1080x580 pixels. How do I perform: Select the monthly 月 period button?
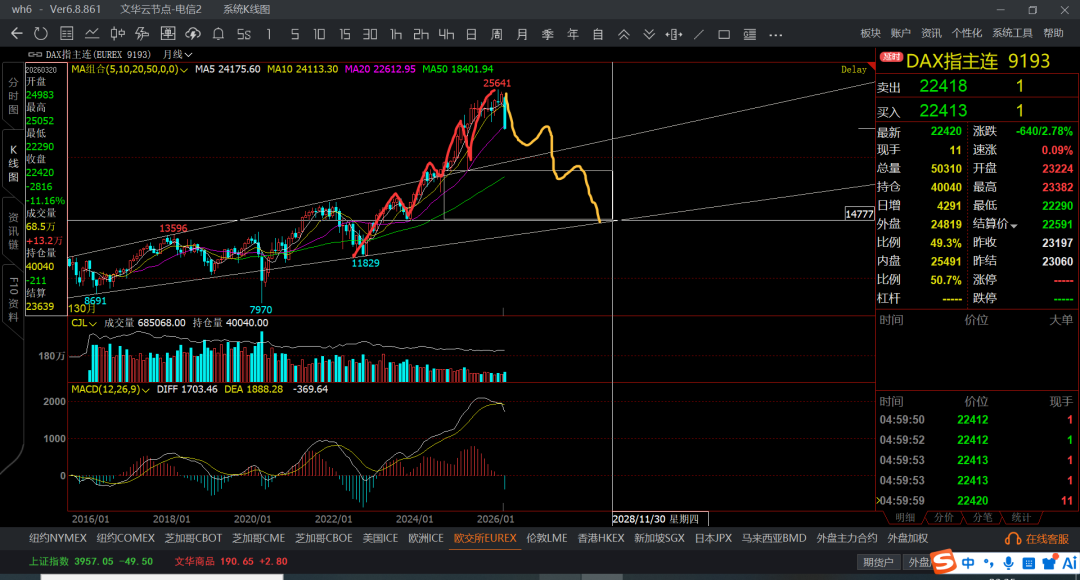(x=522, y=34)
